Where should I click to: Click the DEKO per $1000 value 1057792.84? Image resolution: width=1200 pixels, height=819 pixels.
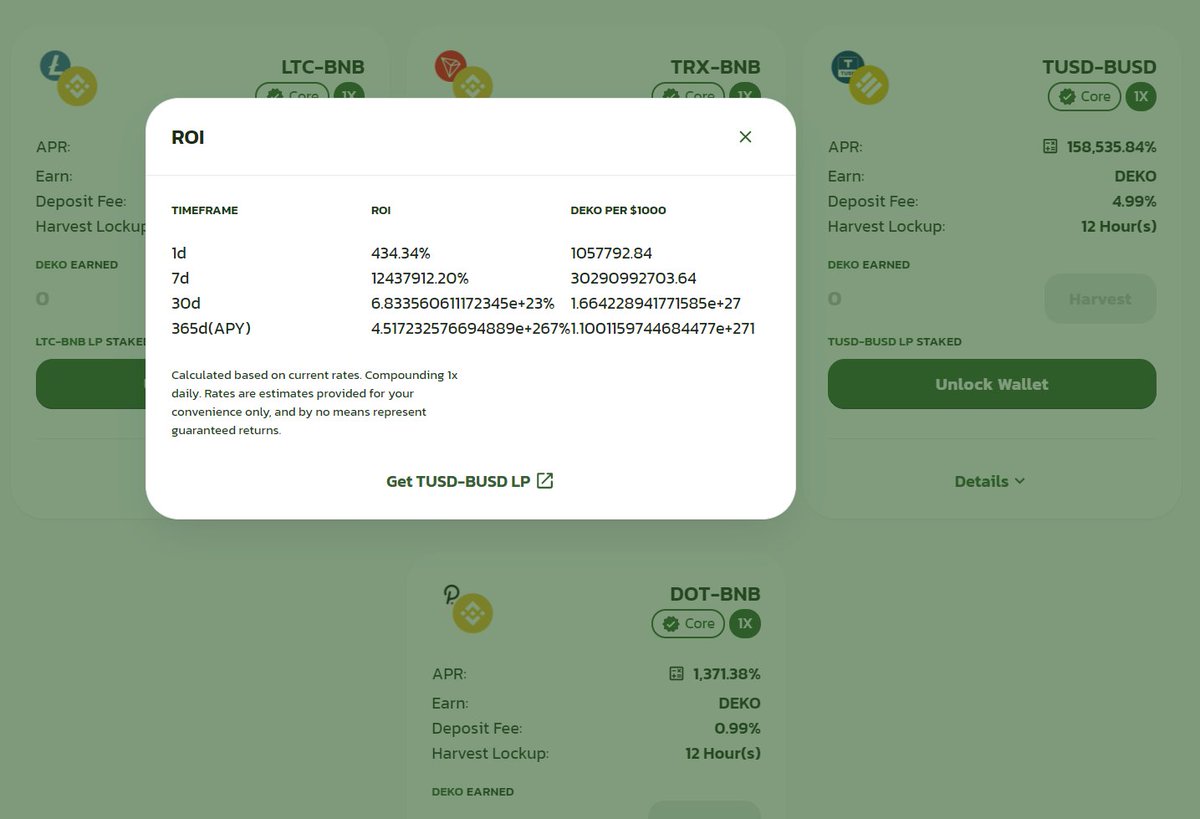tap(611, 254)
